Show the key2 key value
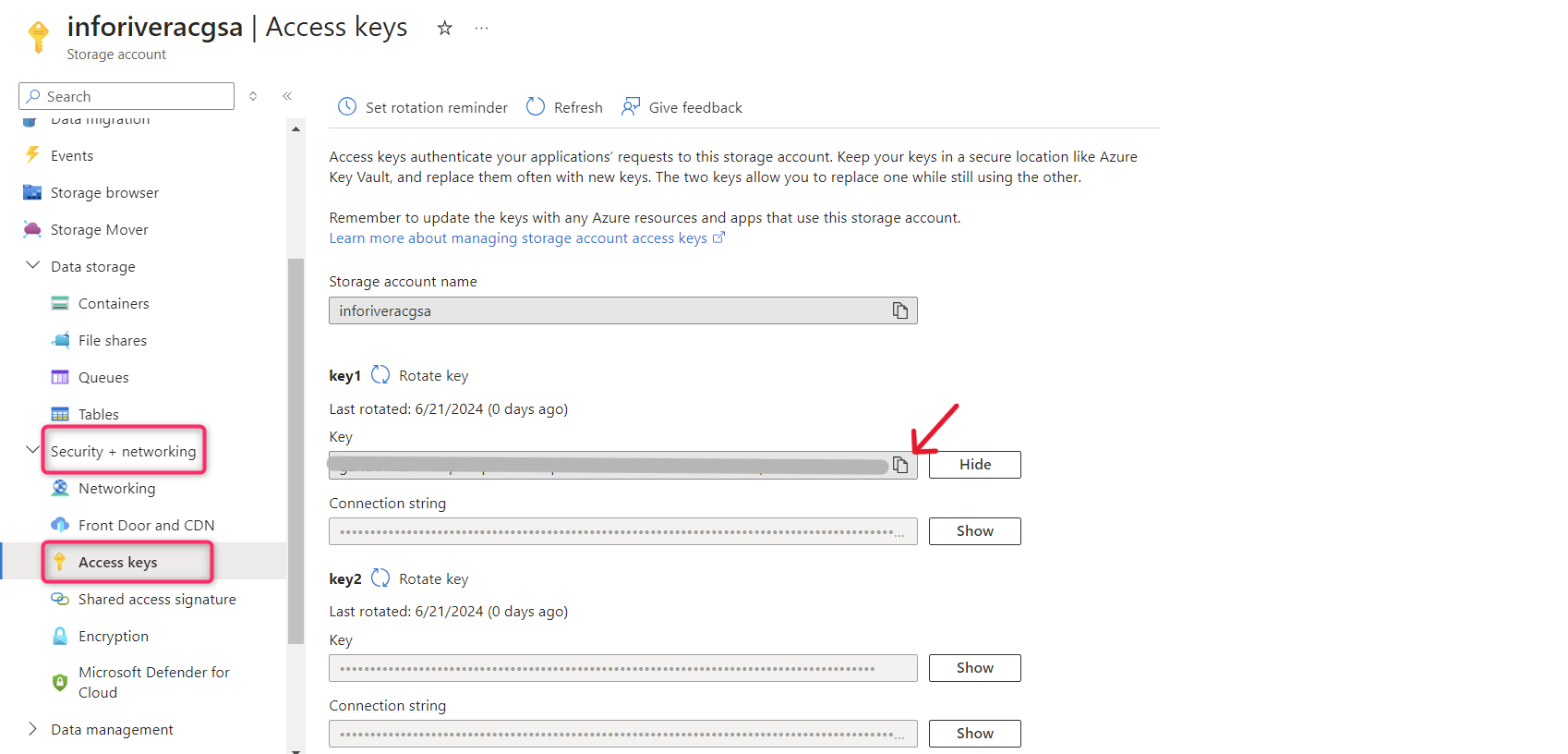Image resolution: width=1568 pixels, height=754 pixels. click(974, 668)
